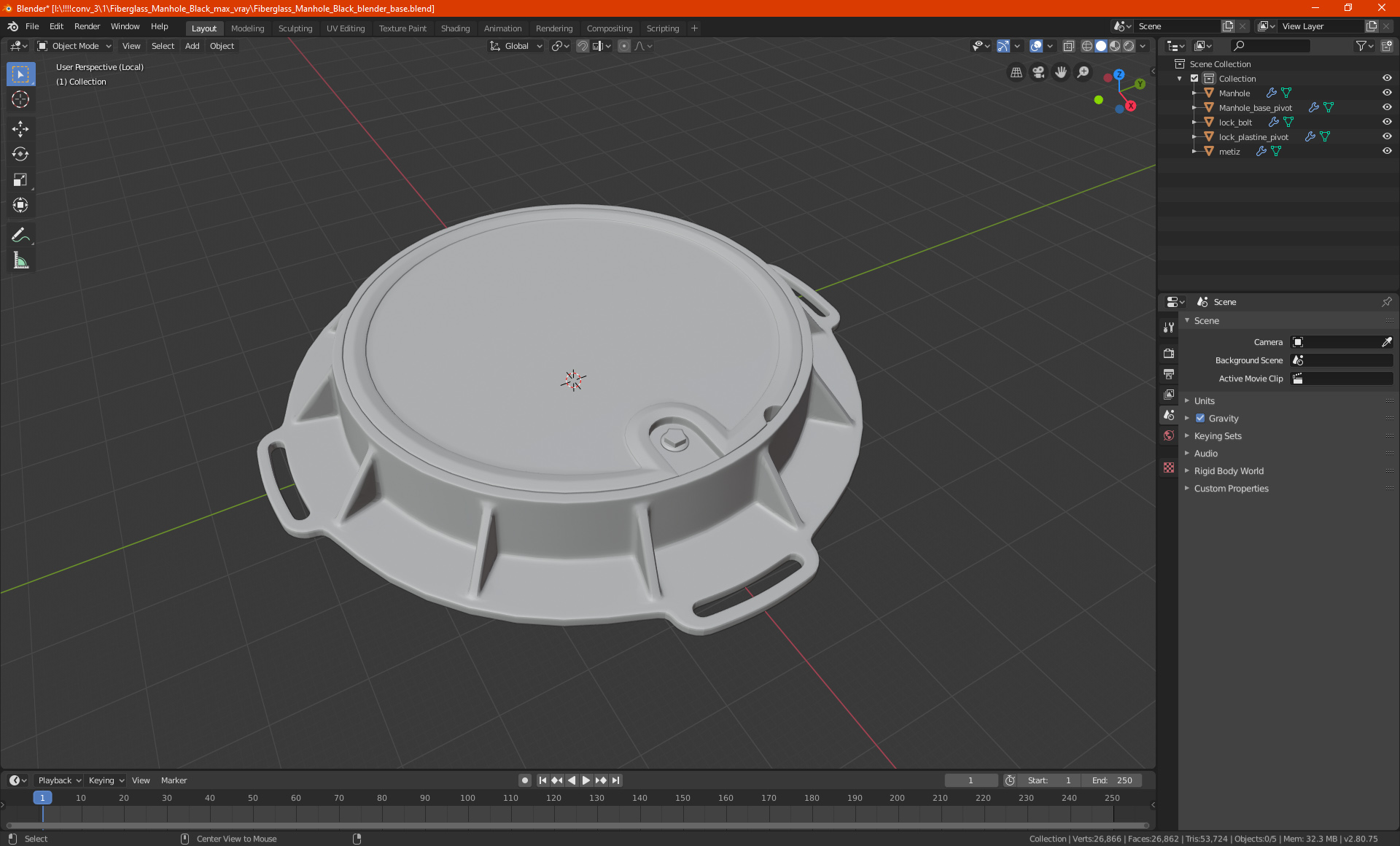Image resolution: width=1400 pixels, height=846 pixels.
Task: Switch to rendered viewport shading
Action: (x=1129, y=46)
